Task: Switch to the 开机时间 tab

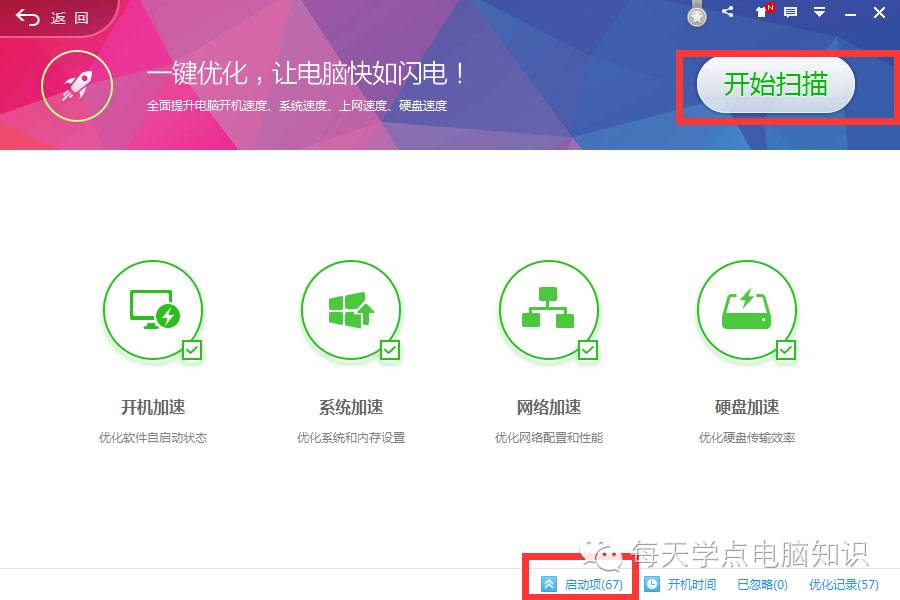Action: tap(692, 583)
